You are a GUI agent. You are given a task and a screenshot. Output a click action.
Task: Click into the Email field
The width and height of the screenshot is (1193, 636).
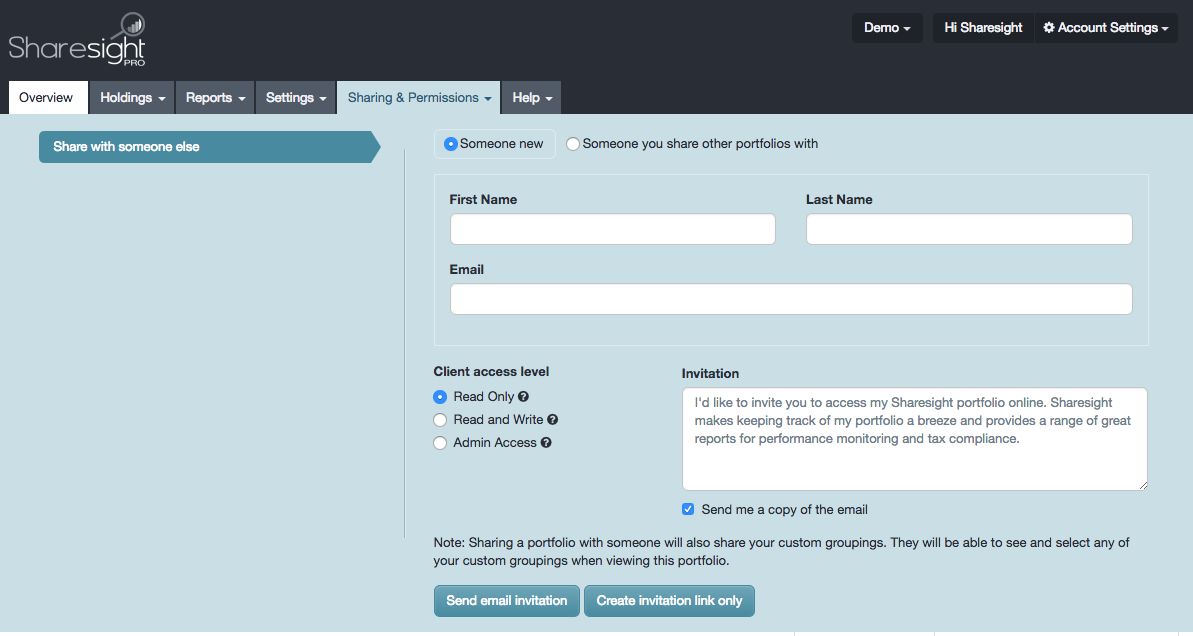click(x=791, y=299)
